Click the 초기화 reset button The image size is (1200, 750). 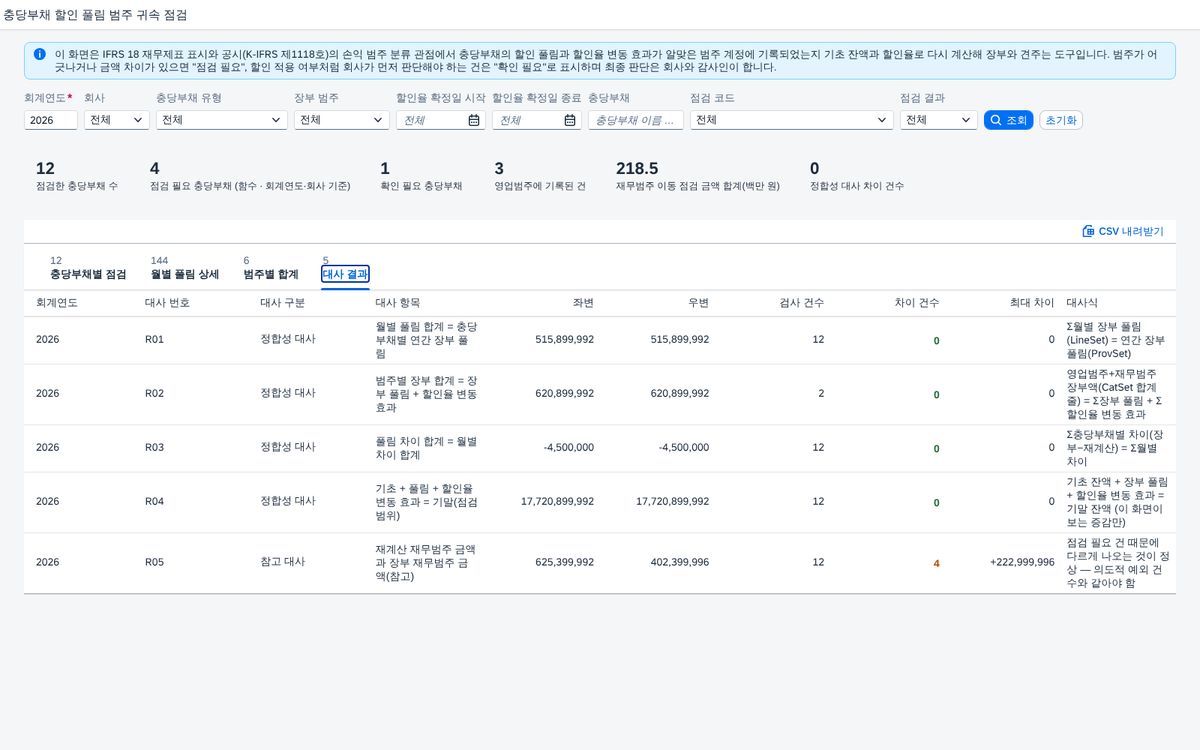tap(1061, 120)
